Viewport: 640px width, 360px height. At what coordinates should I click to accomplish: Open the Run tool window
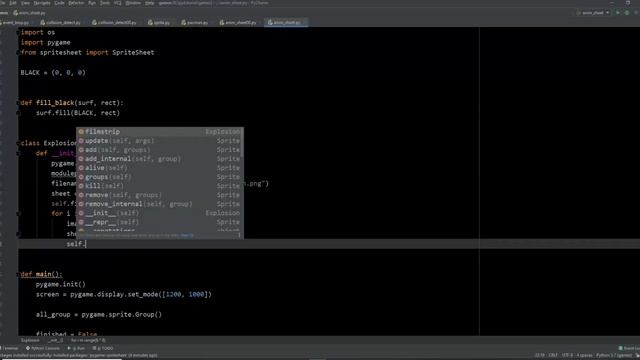coord(76,348)
